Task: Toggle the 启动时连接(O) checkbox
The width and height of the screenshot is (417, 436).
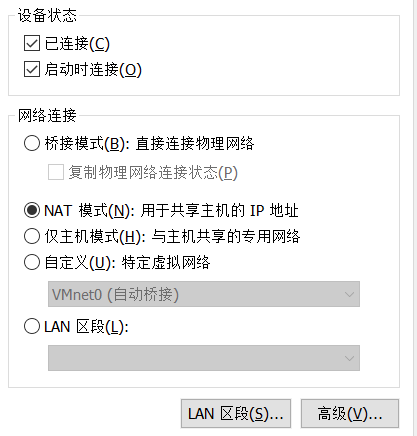Action: [32, 69]
